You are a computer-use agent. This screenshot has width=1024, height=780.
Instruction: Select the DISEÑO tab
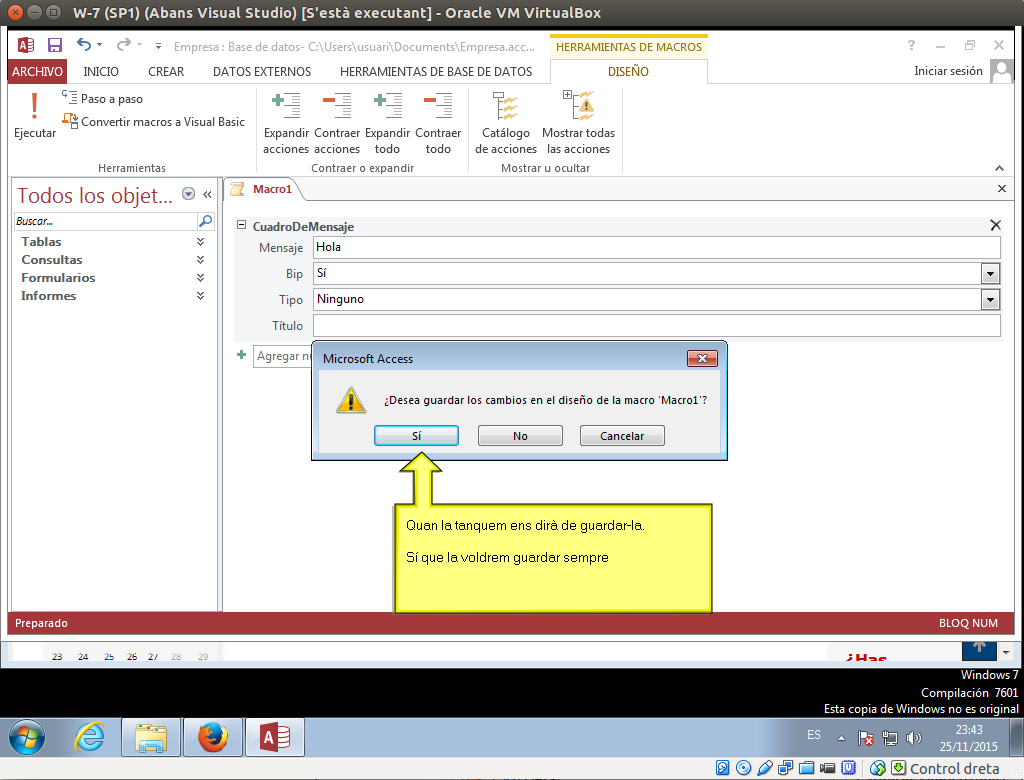pos(628,72)
